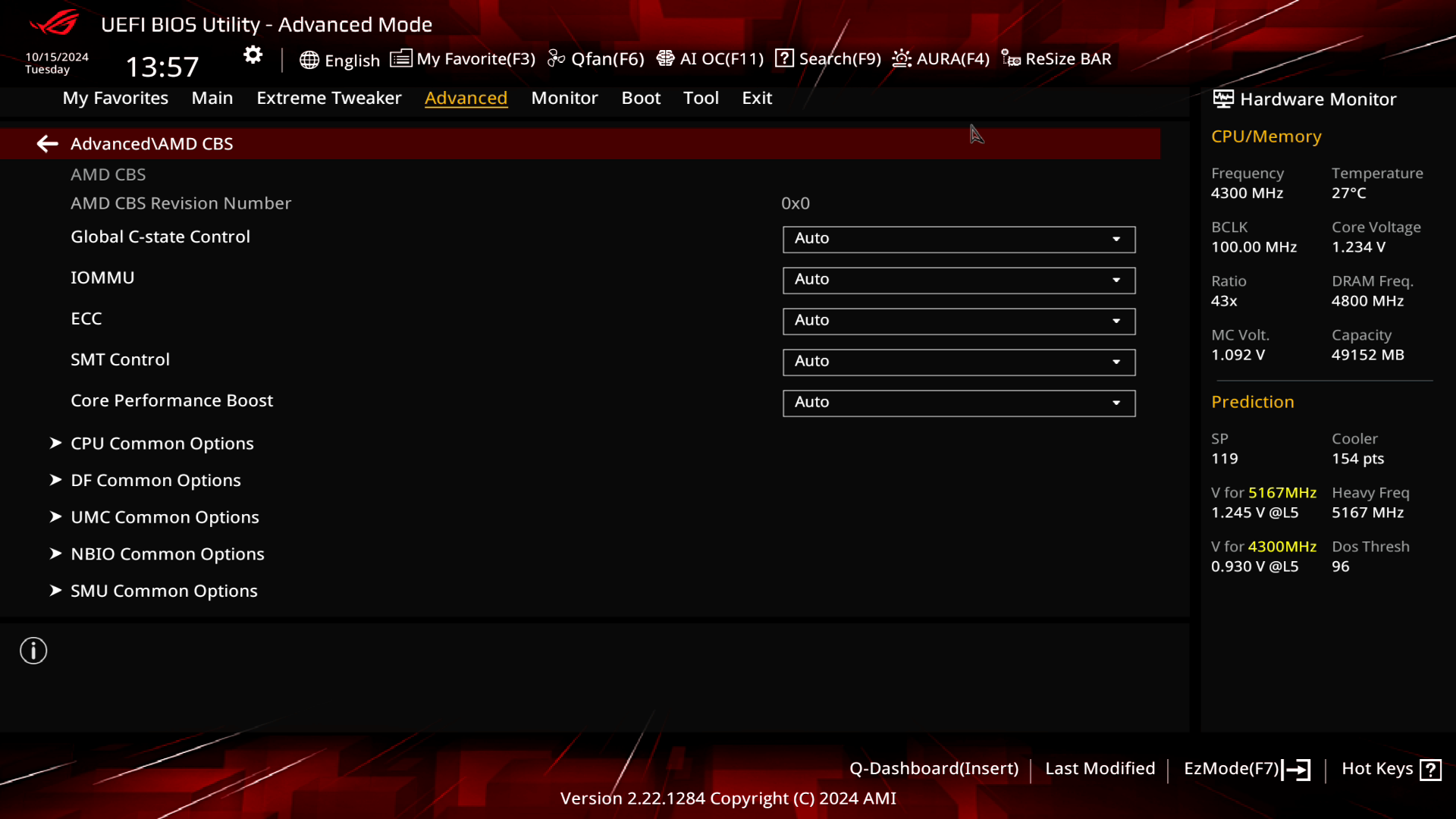1456x819 pixels.
Task: Expand DF Common Options submenu
Action: tap(156, 480)
